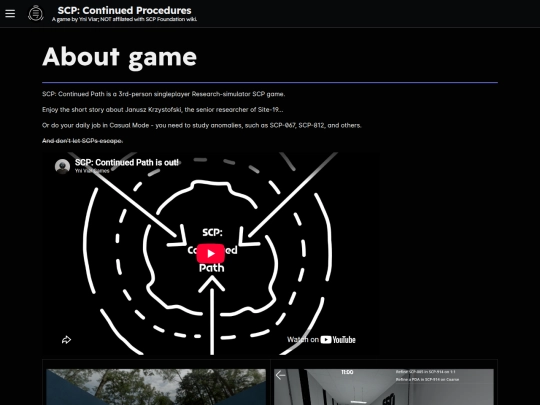Click the video channel avatar
This screenshot has height=405, width=540.
click(x=62, y=166)
